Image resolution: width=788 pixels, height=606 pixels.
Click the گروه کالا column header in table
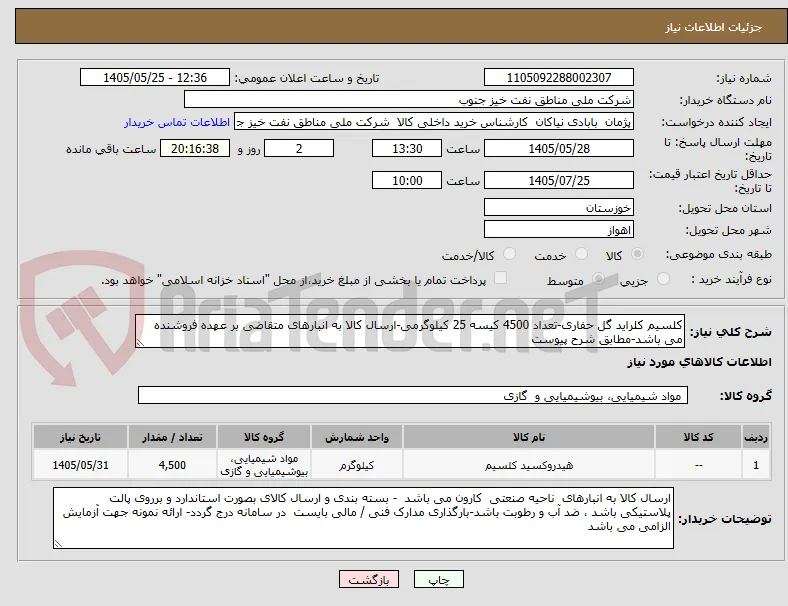click(x=264, y=437)
